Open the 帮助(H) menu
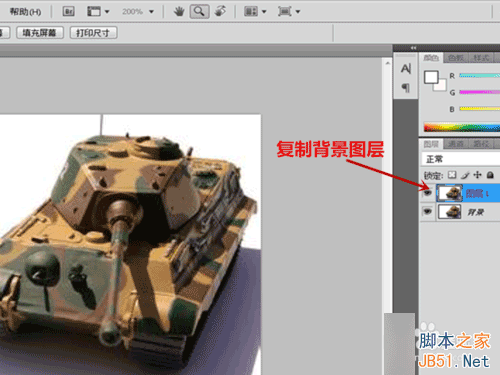500x375 pixels. pyautogui.click(x=26, y=12)
